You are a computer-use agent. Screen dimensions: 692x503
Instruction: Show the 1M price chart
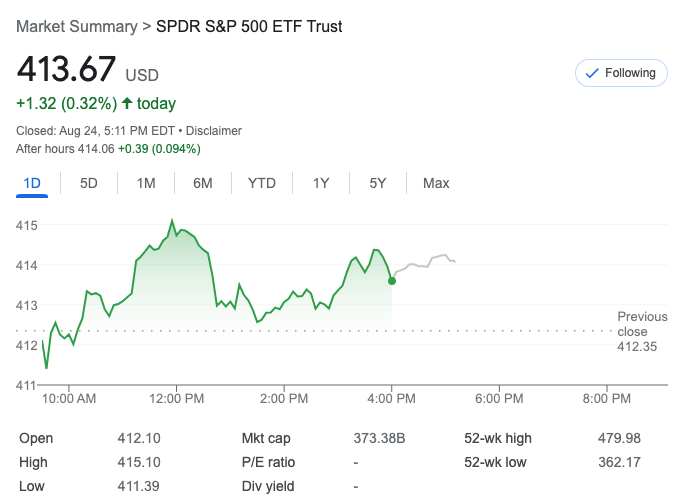point(146,183)
